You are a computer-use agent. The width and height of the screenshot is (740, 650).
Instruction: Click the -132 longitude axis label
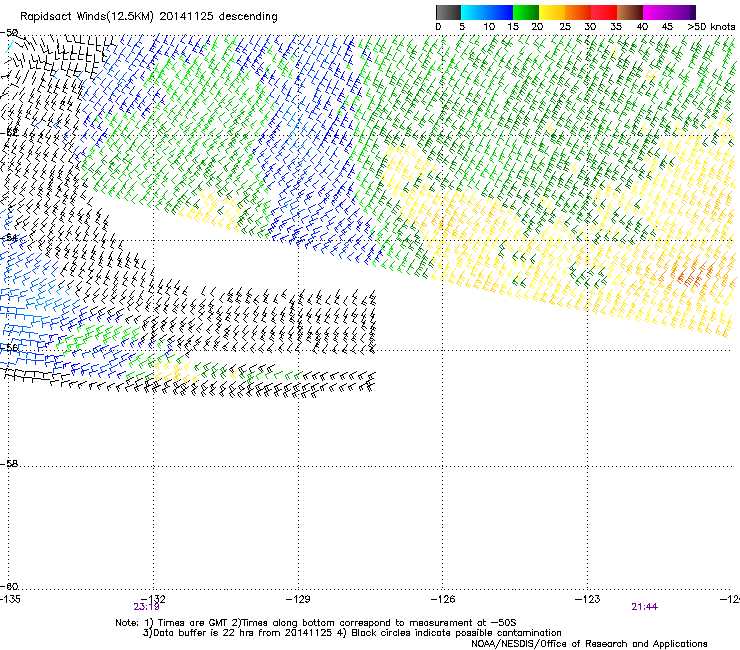tap(153, 599)
